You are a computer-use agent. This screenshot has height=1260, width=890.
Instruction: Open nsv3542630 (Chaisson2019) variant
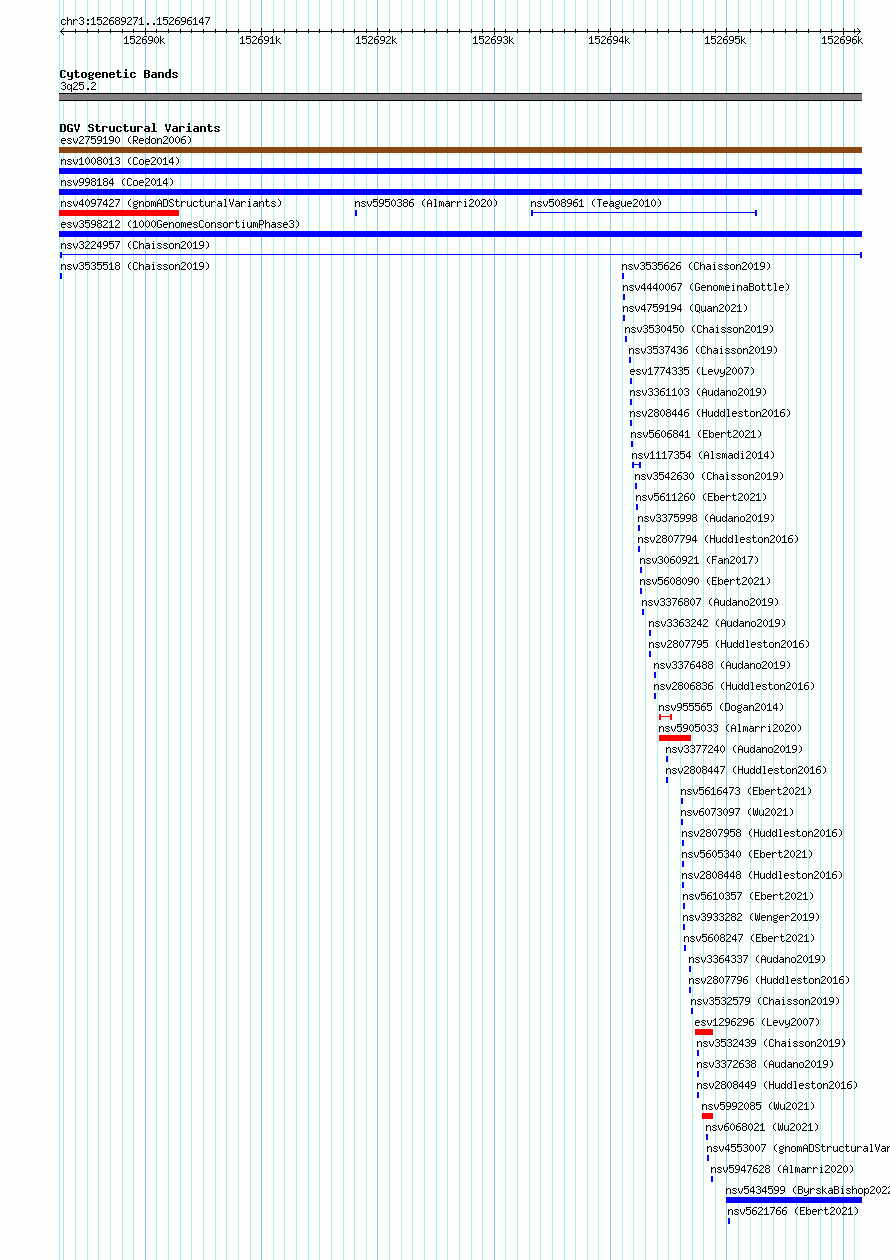pos(709,476)
